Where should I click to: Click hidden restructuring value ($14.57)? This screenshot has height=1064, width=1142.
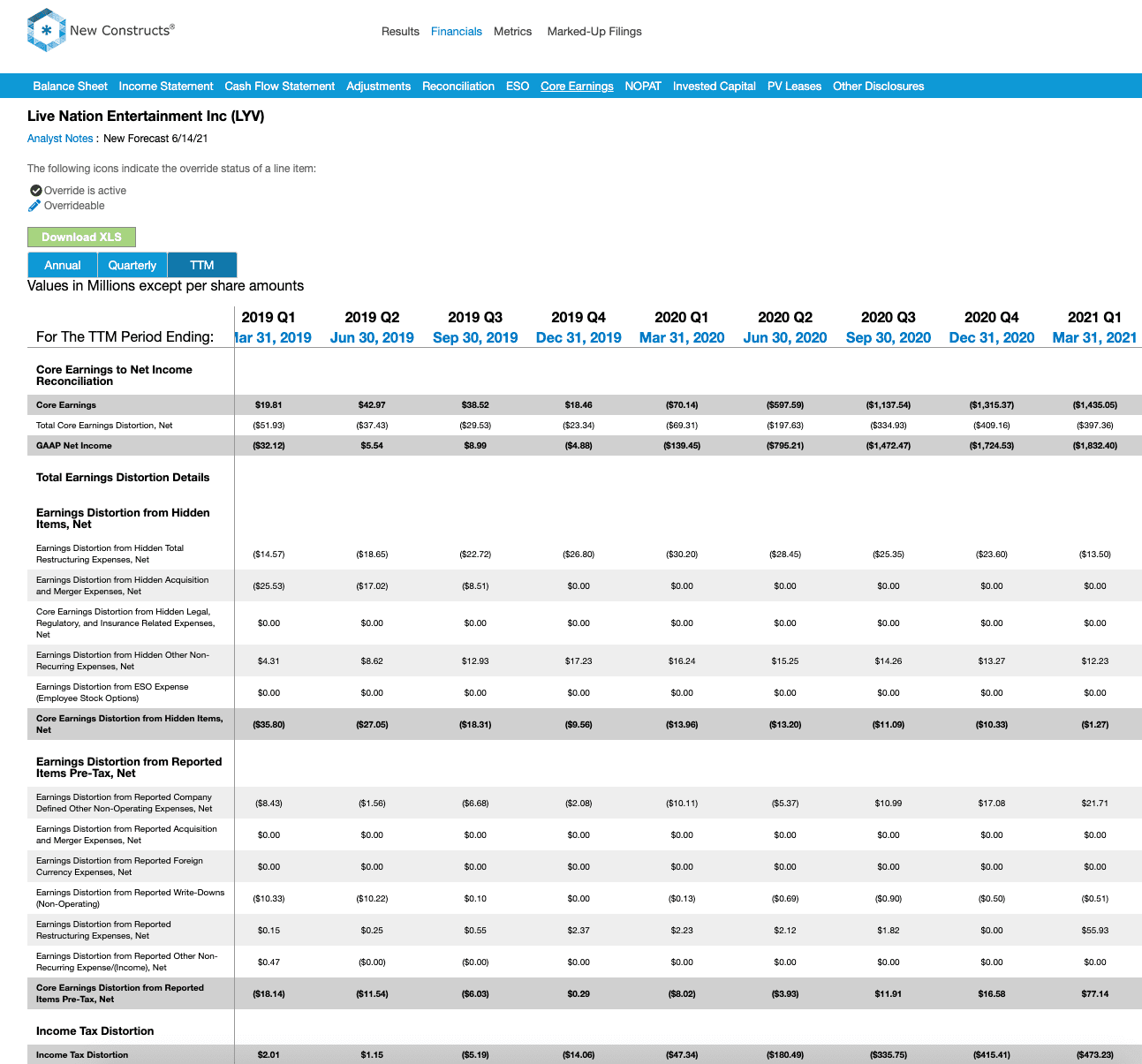coord(268,555)
